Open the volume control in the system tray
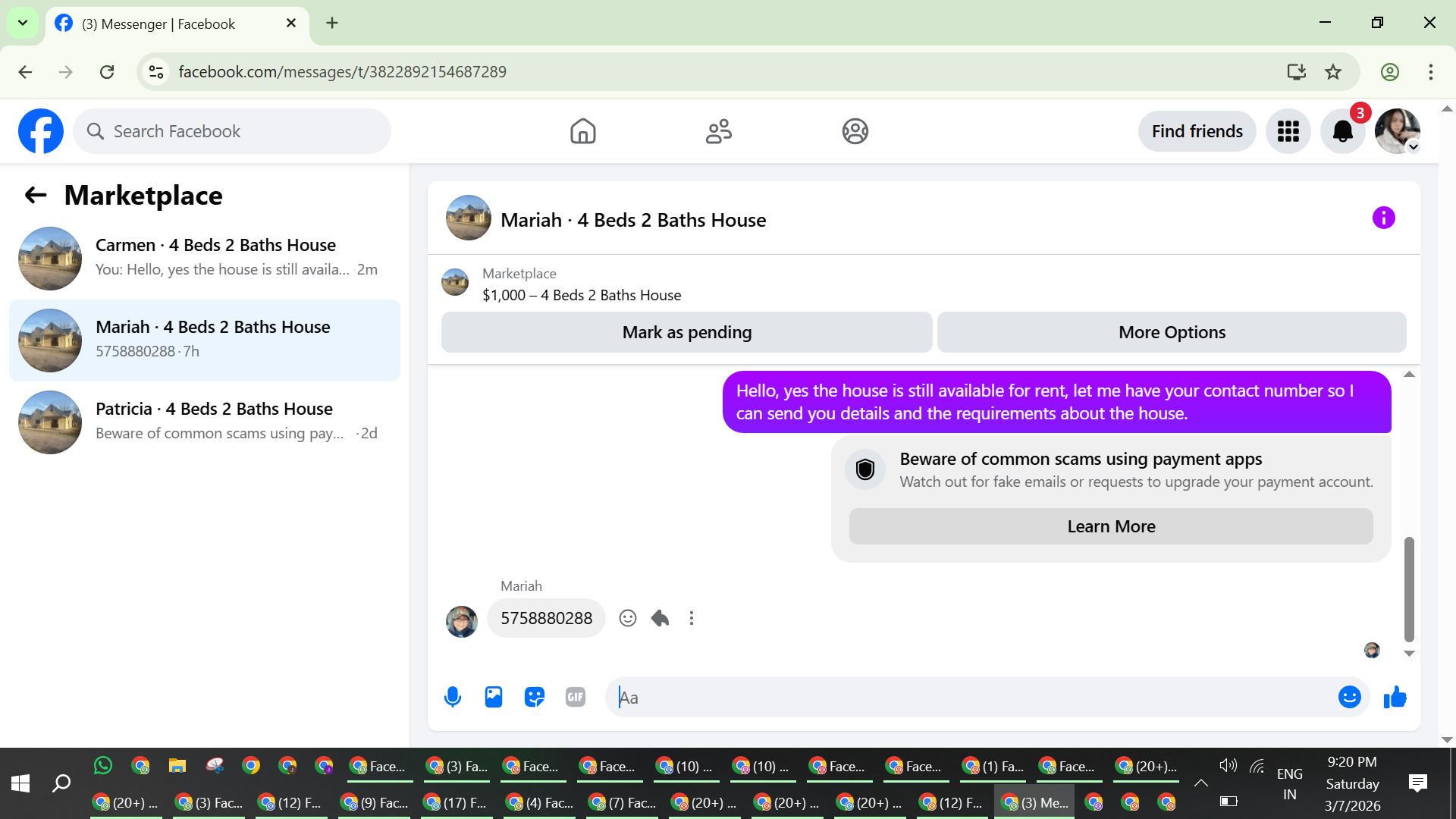 pyautogui.click(x=1228, y=766)
